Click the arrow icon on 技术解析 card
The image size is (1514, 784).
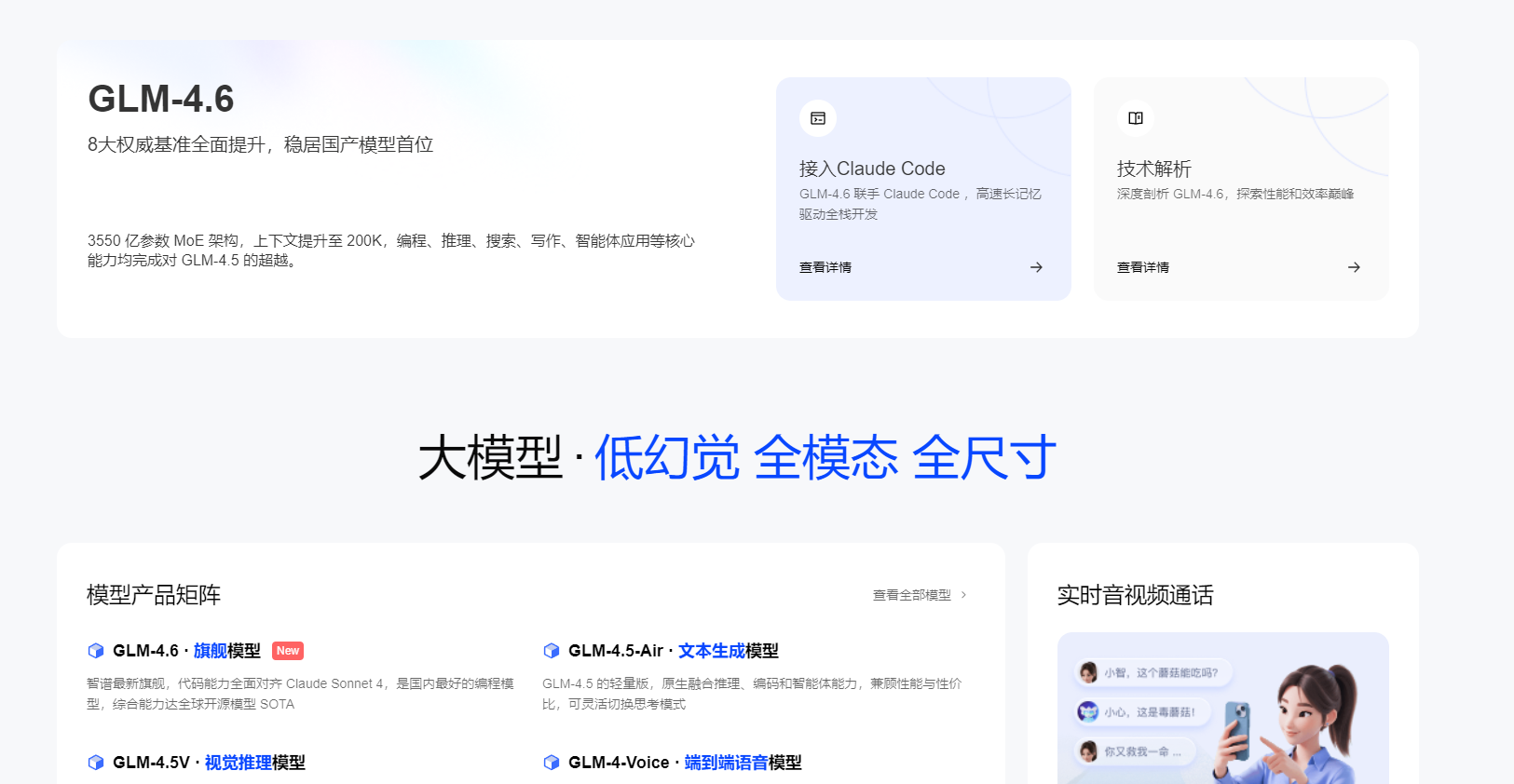[1354, 267]
